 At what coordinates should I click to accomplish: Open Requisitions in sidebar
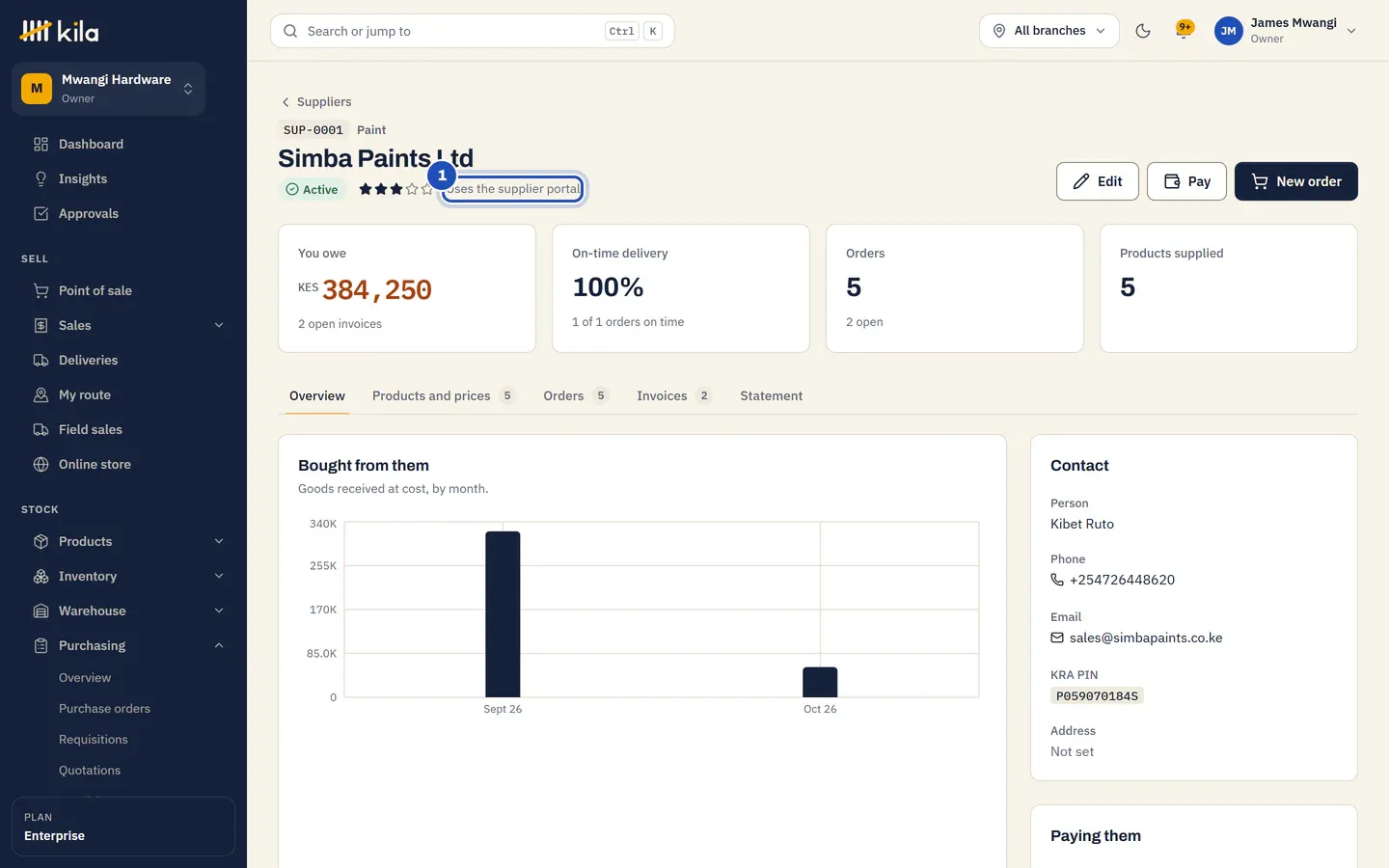pos(93,740)
